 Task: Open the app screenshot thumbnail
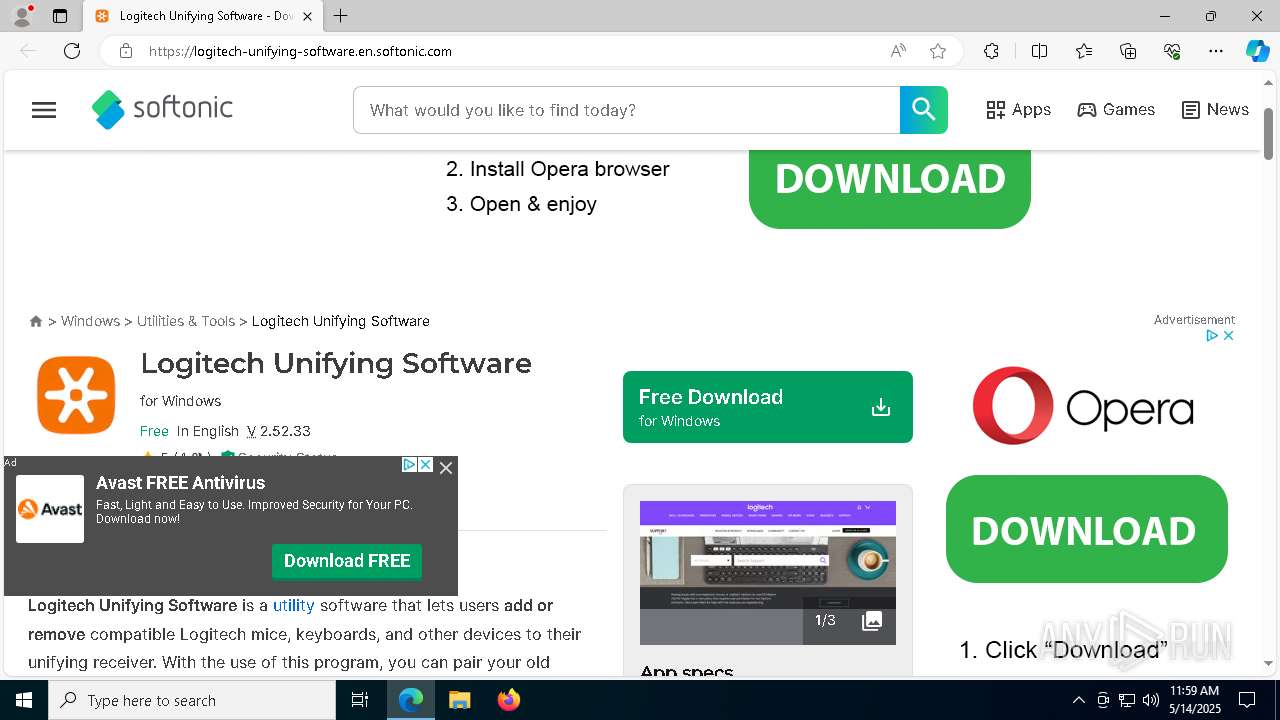point(768,573)
